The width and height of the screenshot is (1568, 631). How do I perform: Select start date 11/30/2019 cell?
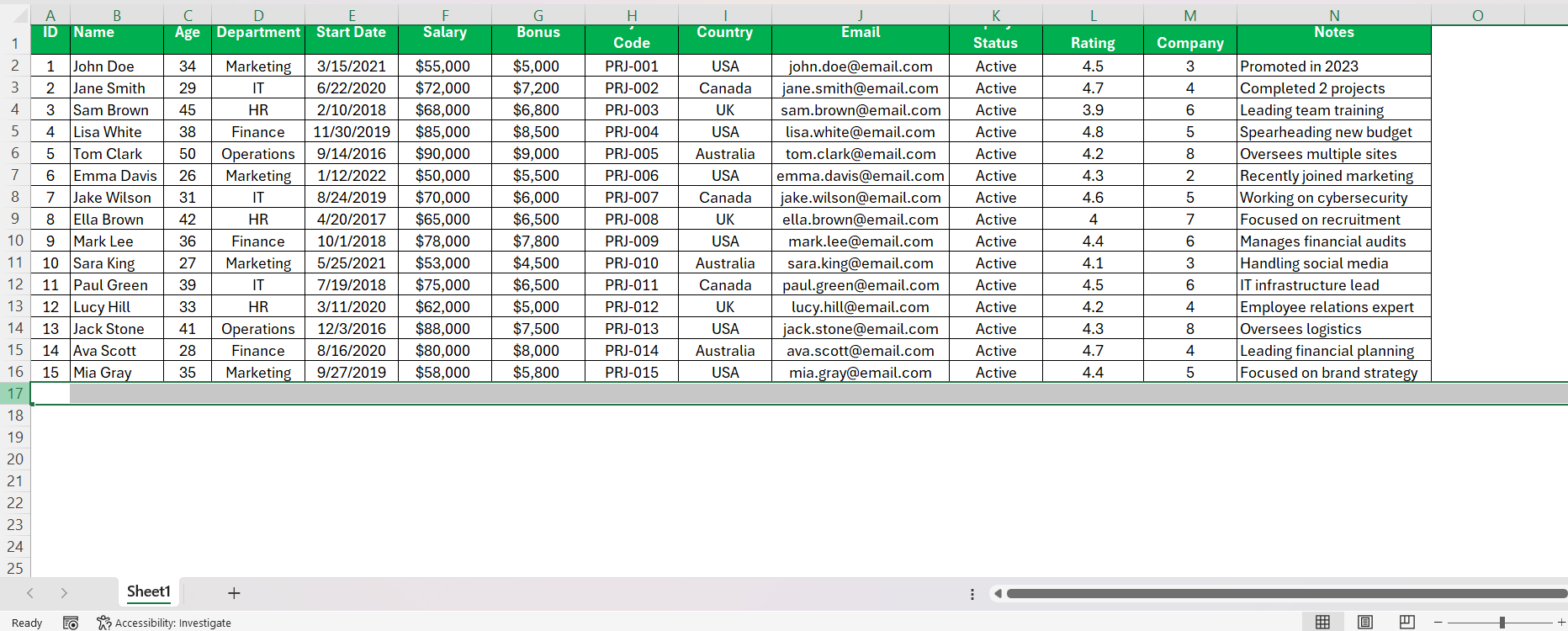click(352, 131)
